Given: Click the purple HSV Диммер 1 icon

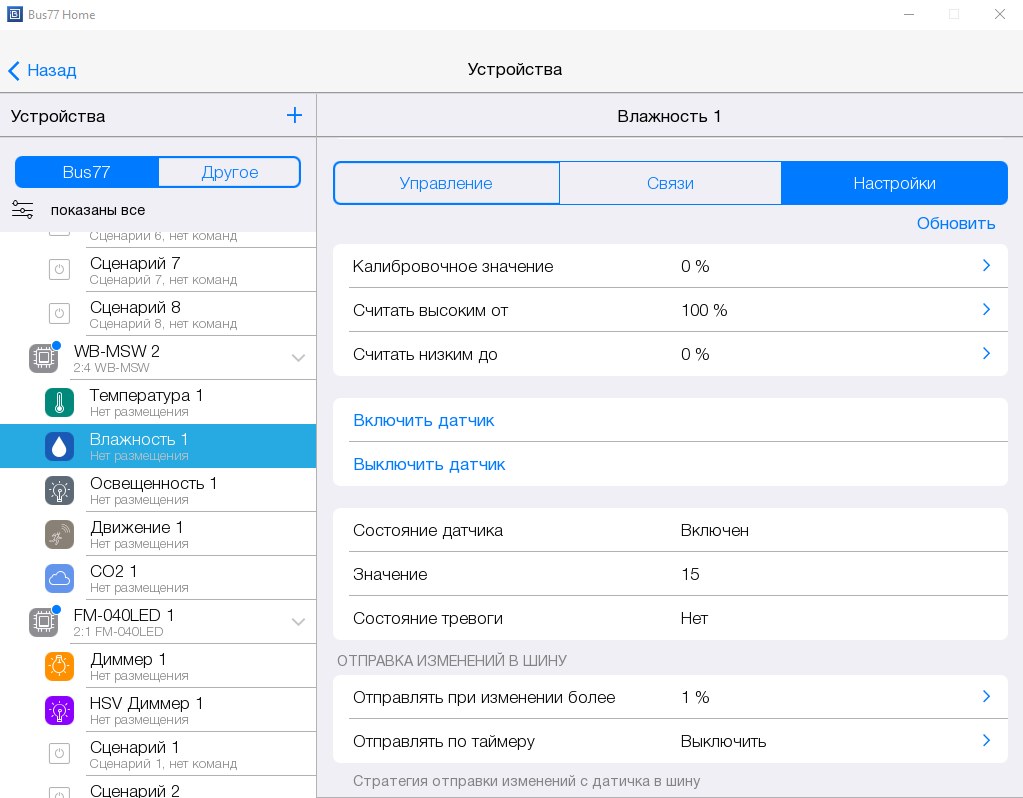Looking at the screenshot, I should click(59, 710).
